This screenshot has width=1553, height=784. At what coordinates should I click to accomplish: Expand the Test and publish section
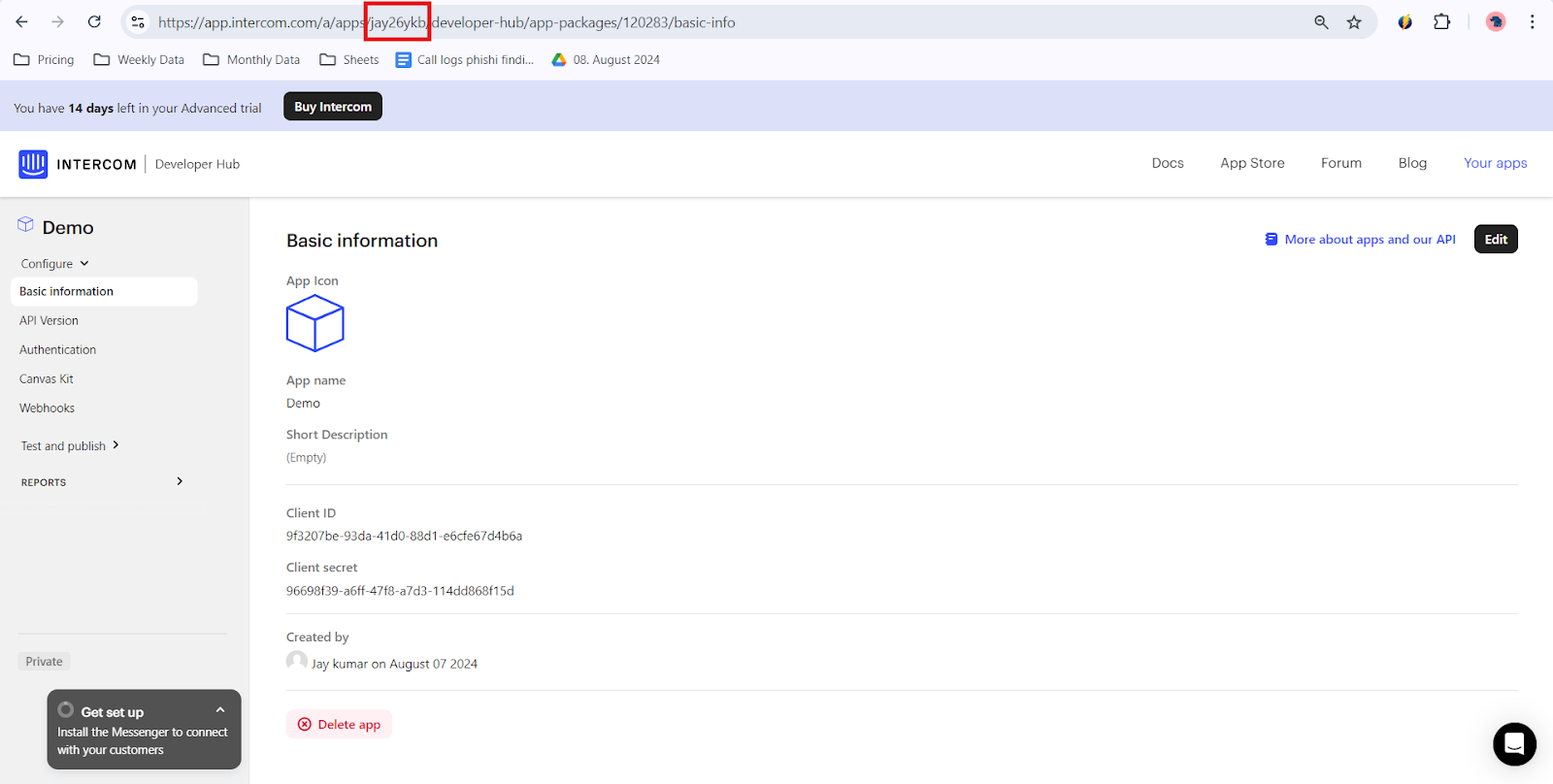70,445
